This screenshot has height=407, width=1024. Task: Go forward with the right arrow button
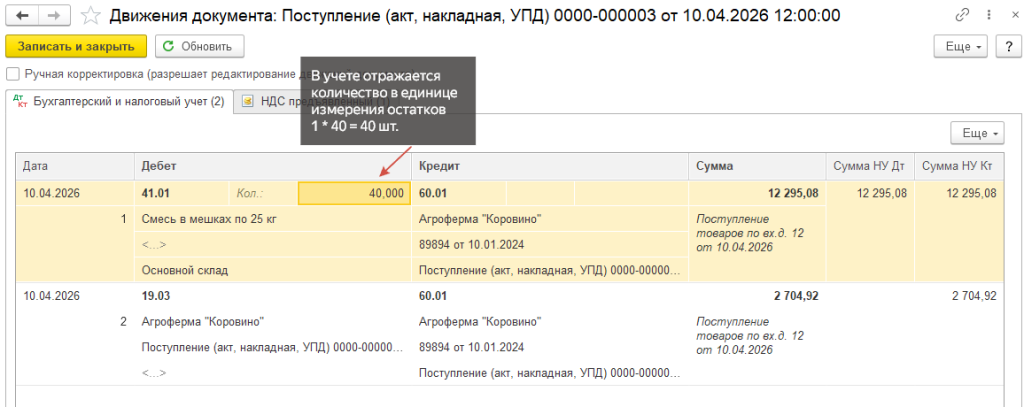56,15
